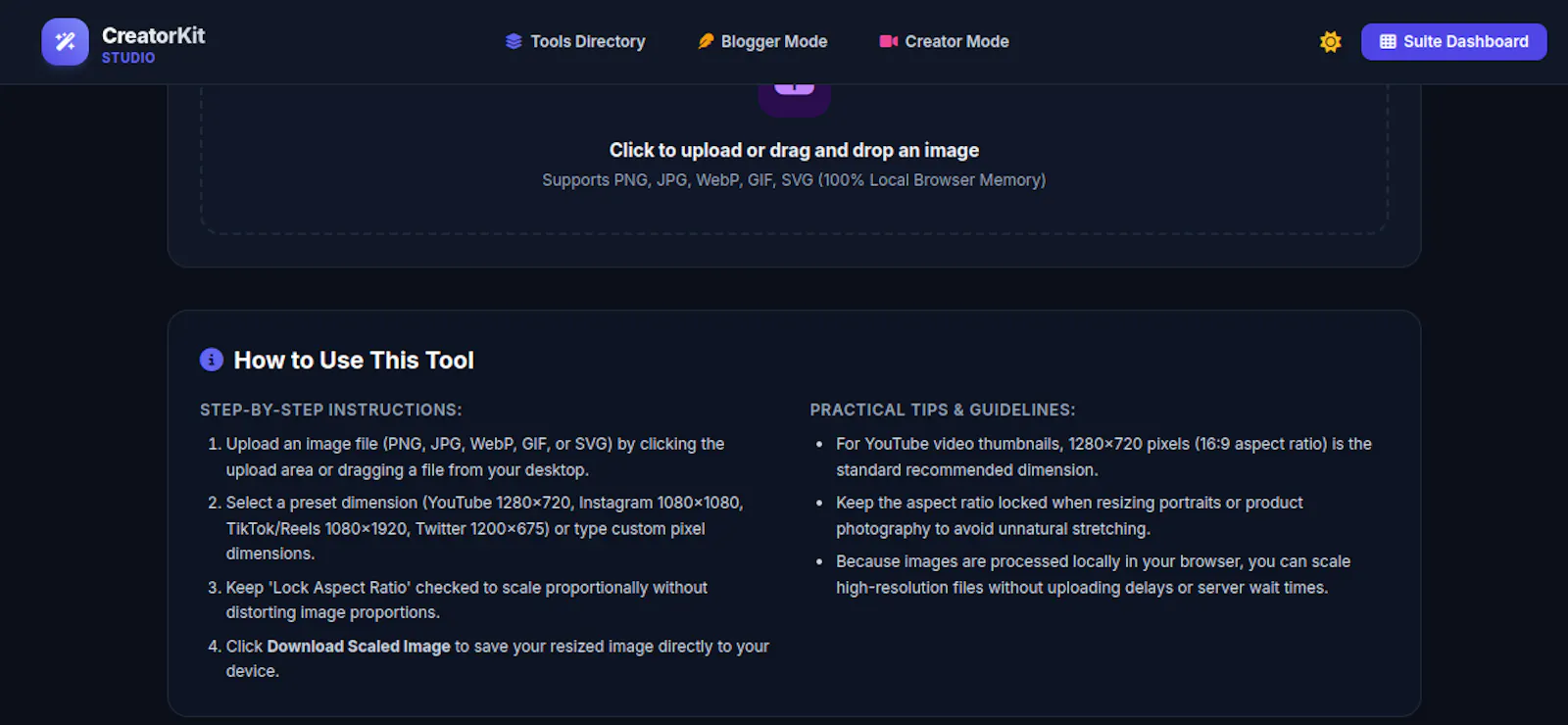This screenshot has height=725, width=1568.
Task: Click the info icon beside How to Use This Tool
Action: (212, 360)
